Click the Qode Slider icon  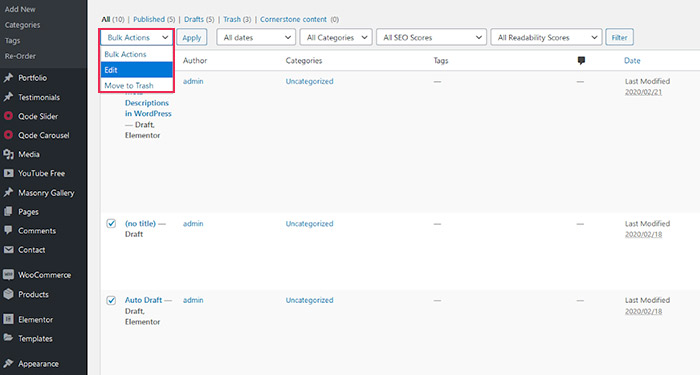tap(8, 116)
